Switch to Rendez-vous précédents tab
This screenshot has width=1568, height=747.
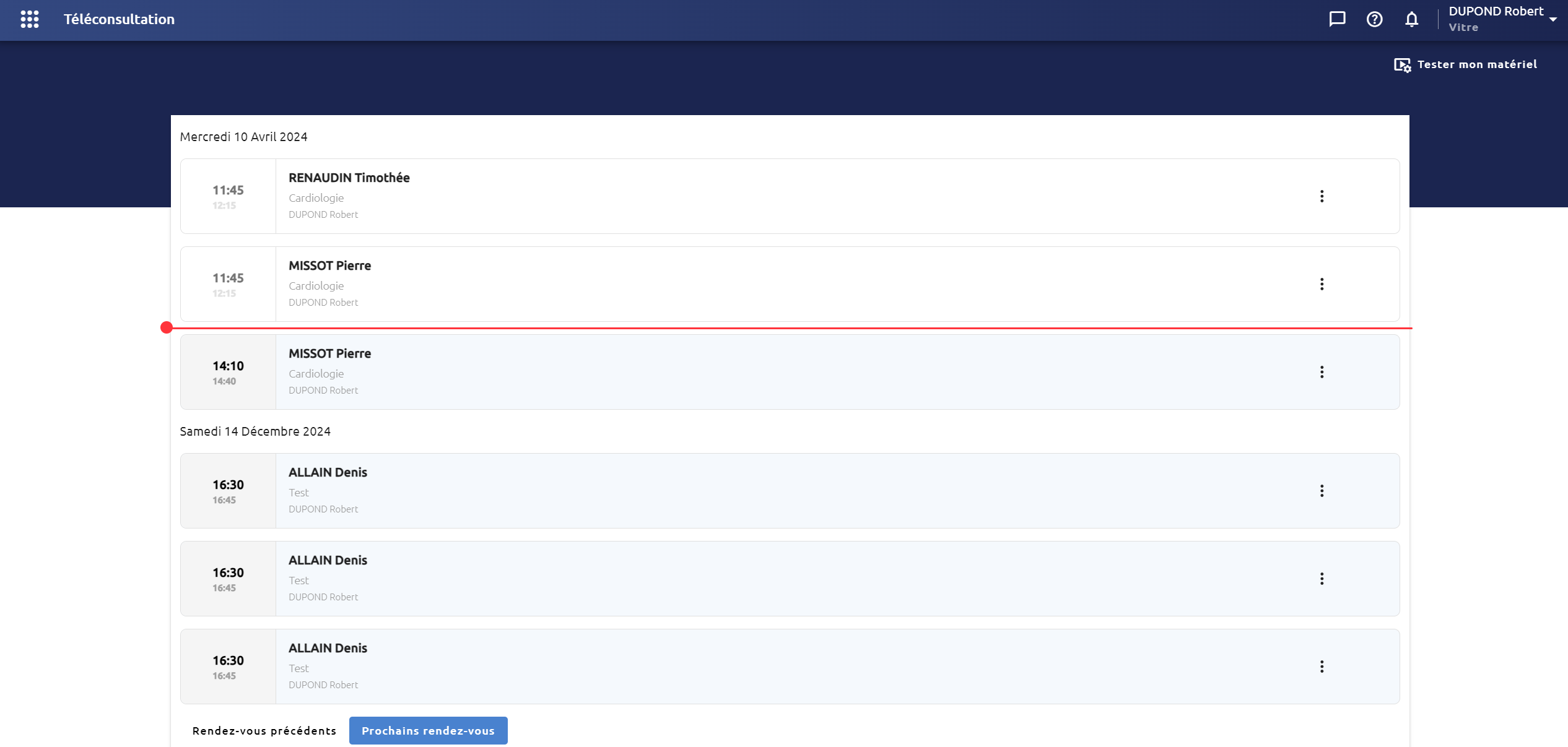coord(264,731)
